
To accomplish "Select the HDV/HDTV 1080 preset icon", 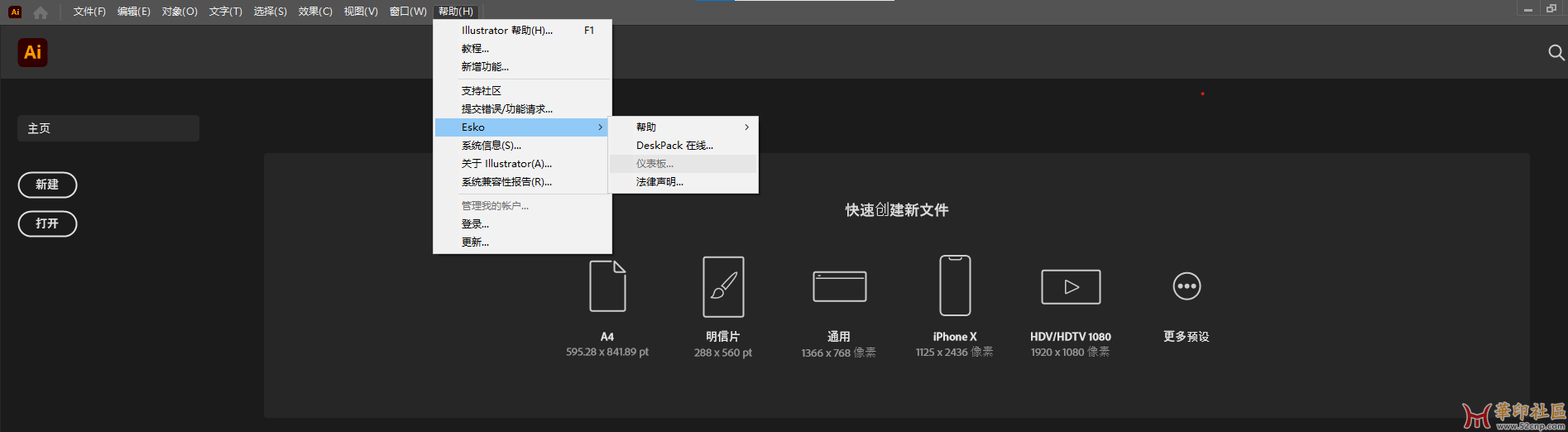I will pyautogui.click(x=1071, y=286).
